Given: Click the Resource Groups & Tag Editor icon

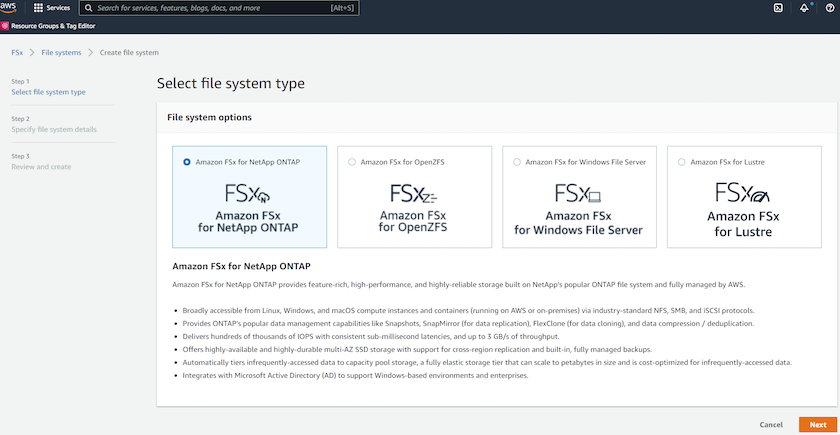Looking at the screenshot, I should pyautogui.click(x=6, y=26).
